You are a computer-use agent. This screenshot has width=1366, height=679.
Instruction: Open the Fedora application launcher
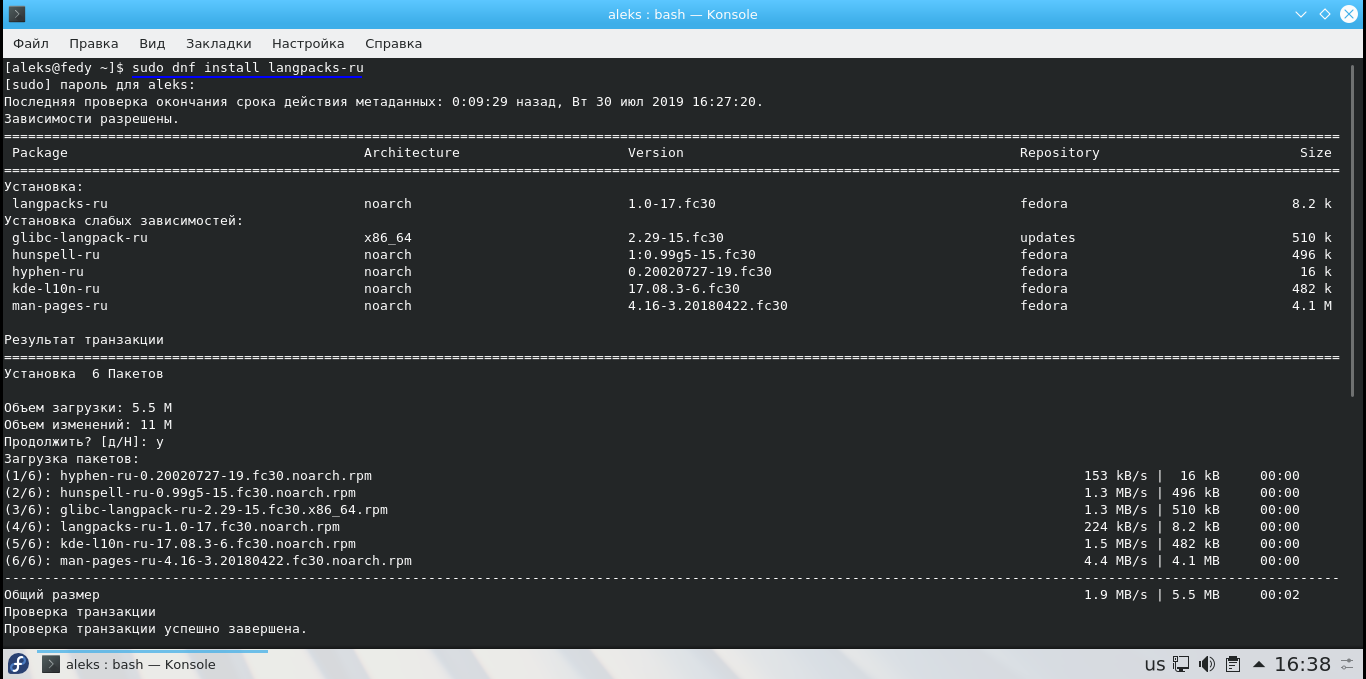[18, 664]
